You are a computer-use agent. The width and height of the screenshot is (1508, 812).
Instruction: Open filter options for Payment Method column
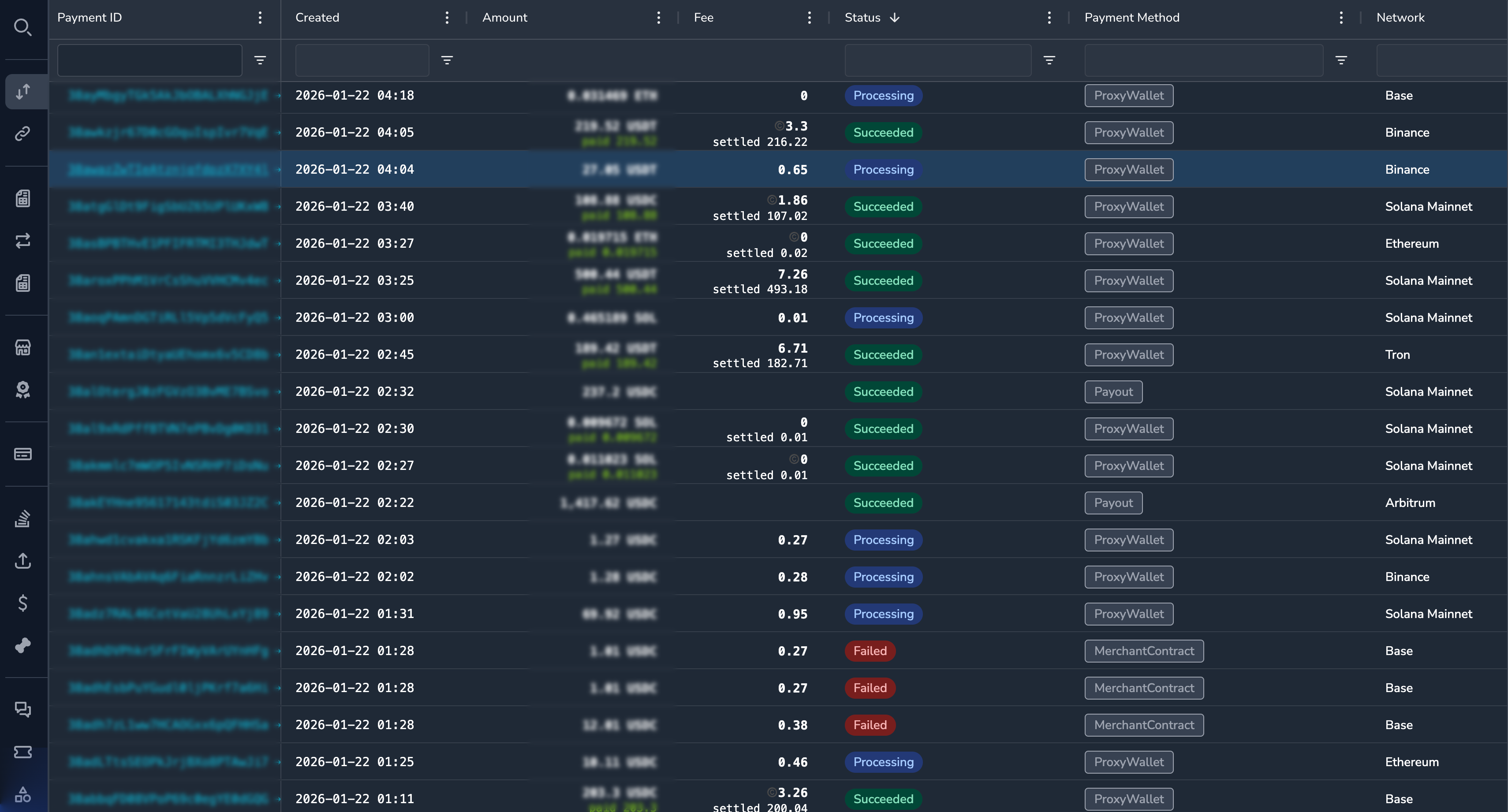click(x=1340, y=60)
